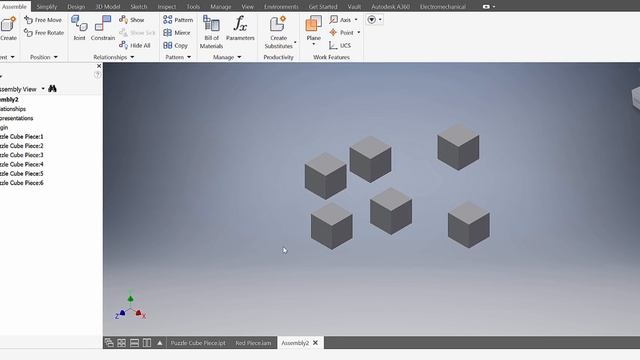Open the Axis dropdown arrow
640x360 pixels.
356,20
